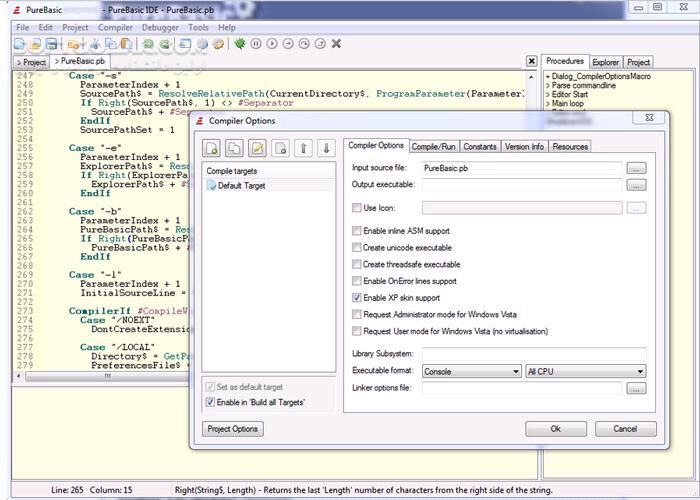This screenshot has height=500, width=700.
Task: Start the debugger with the bug icon
Action: (x=239, y=44)
